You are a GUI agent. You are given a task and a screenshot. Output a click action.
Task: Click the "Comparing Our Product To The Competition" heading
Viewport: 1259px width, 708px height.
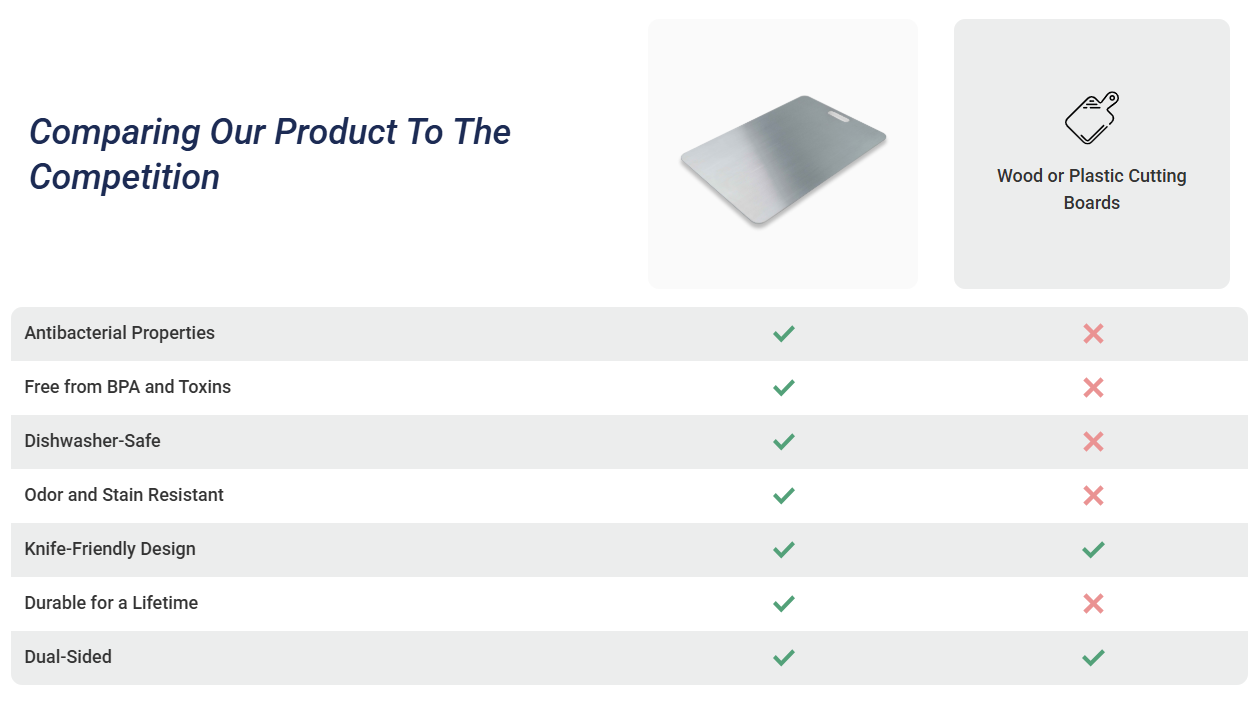pos(270,154)
